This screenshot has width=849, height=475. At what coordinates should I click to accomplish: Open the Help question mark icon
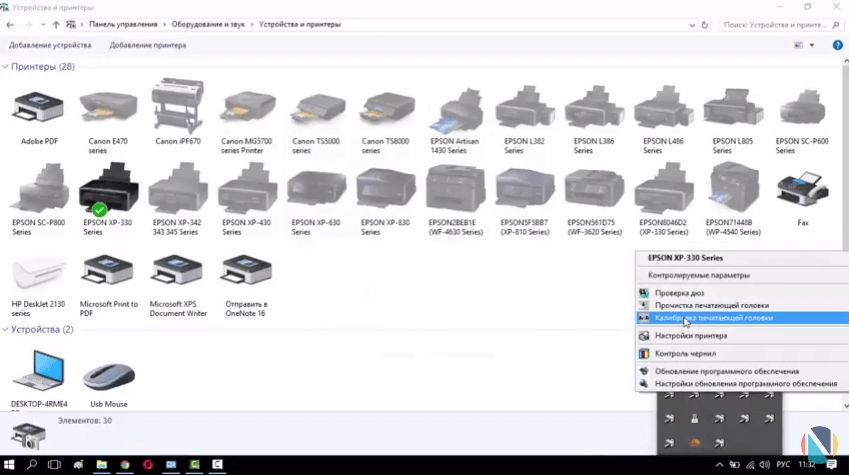tap(837, 45)
